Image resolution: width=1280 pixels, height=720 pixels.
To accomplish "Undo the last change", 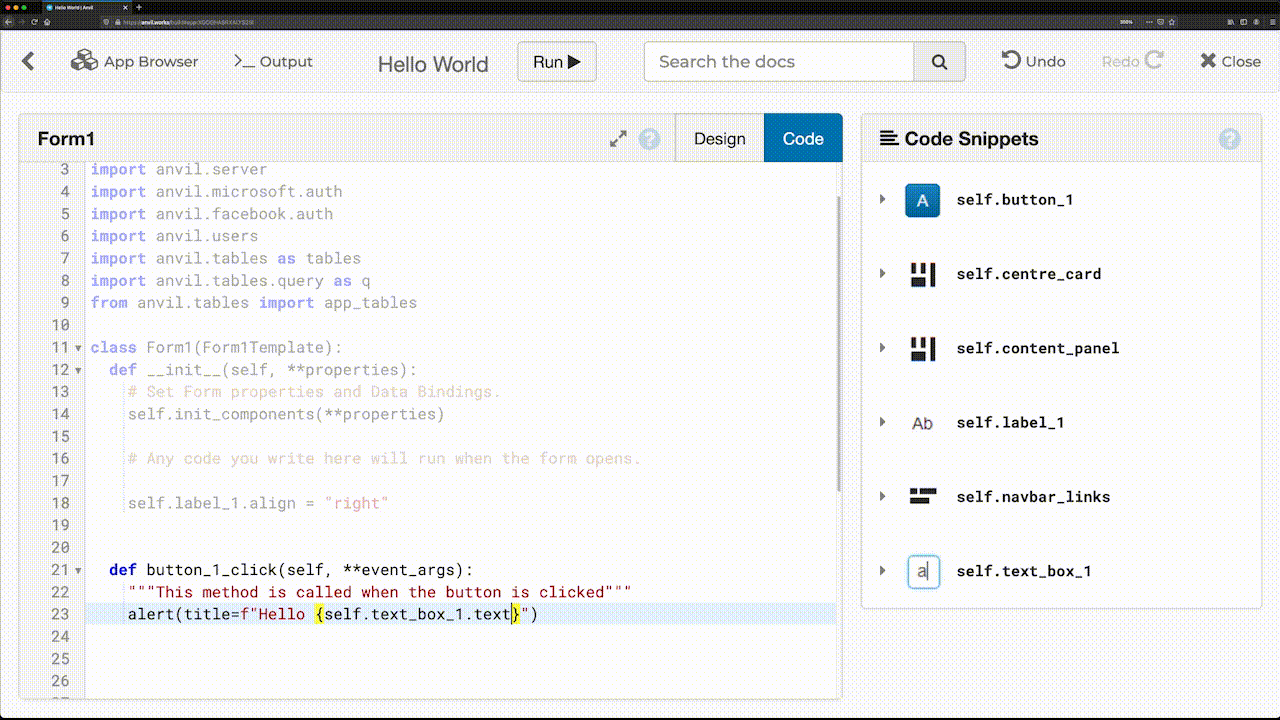I will pyautogui.click(x=1033, y=61).
